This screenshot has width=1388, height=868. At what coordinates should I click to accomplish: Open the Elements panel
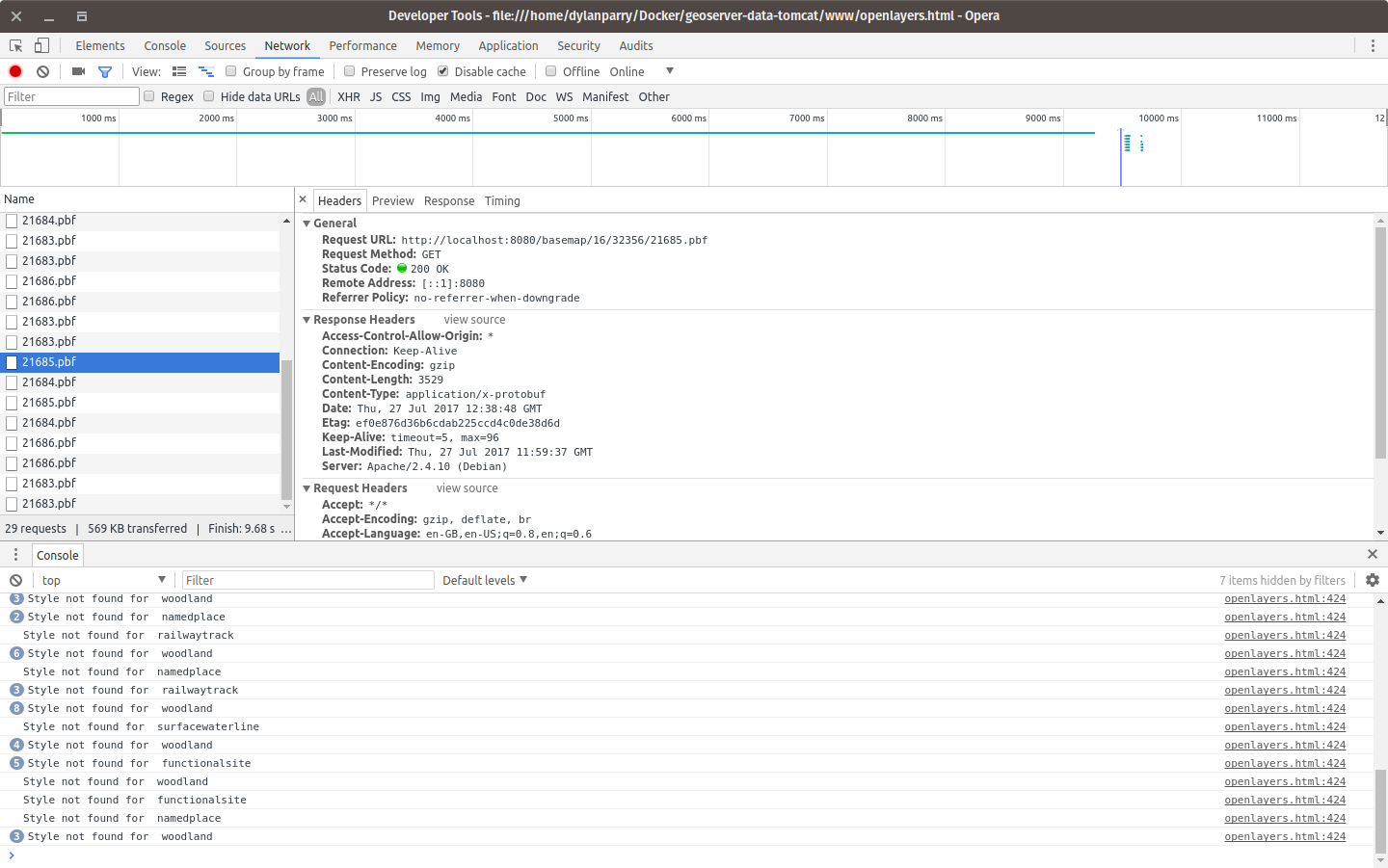pos(99,45)
